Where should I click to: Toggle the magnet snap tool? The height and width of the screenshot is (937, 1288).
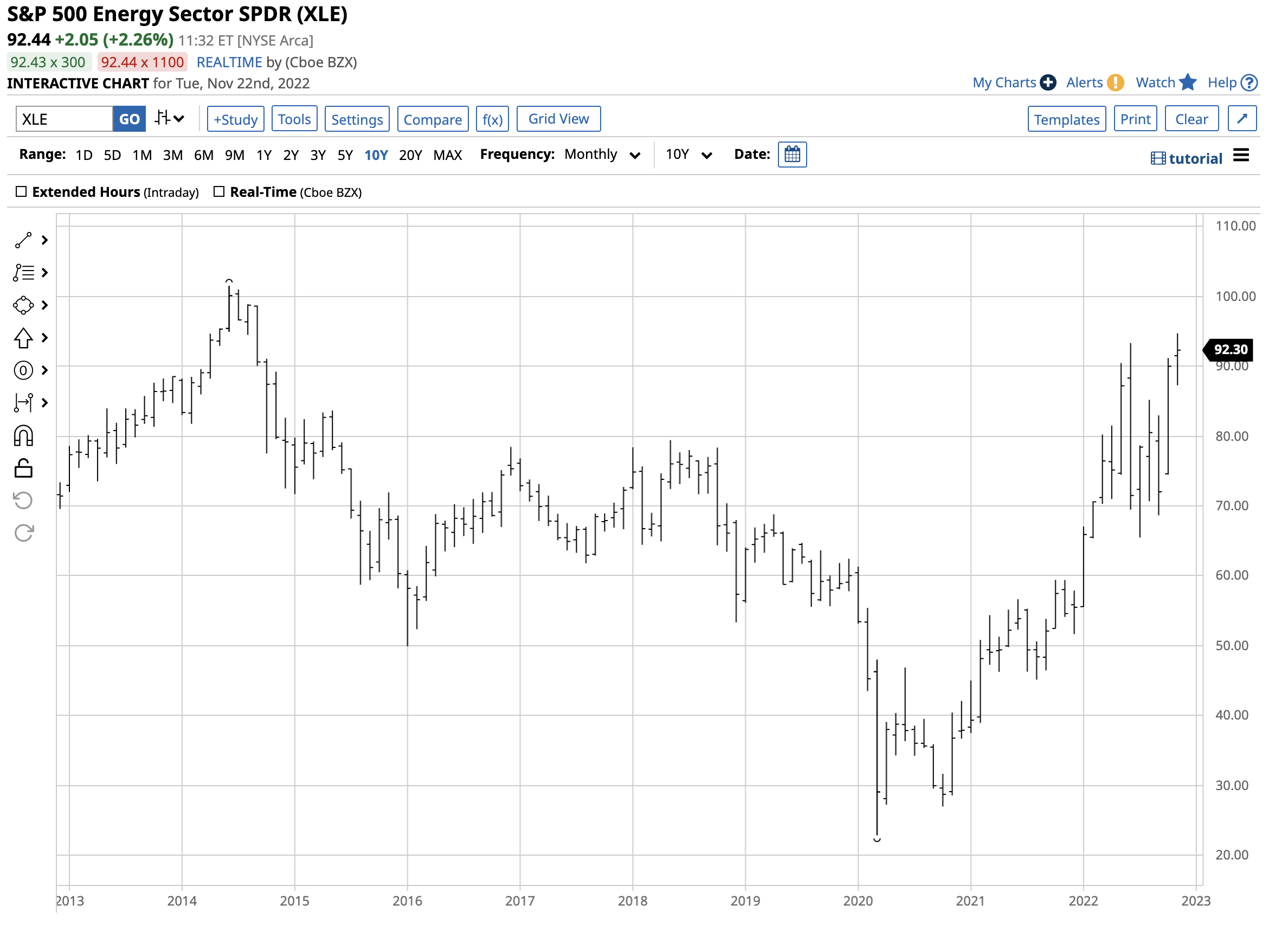tap(23, 436)
